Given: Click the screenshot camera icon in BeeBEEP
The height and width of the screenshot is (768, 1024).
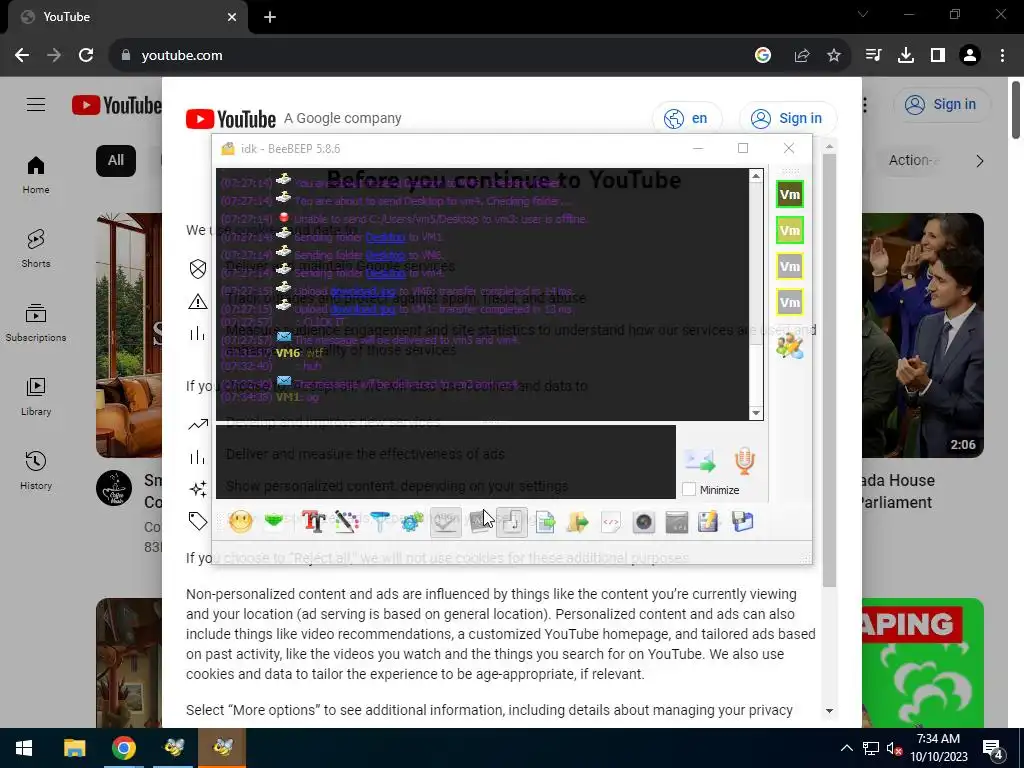Looking at the screenshot, I should [x=644, y=522].
